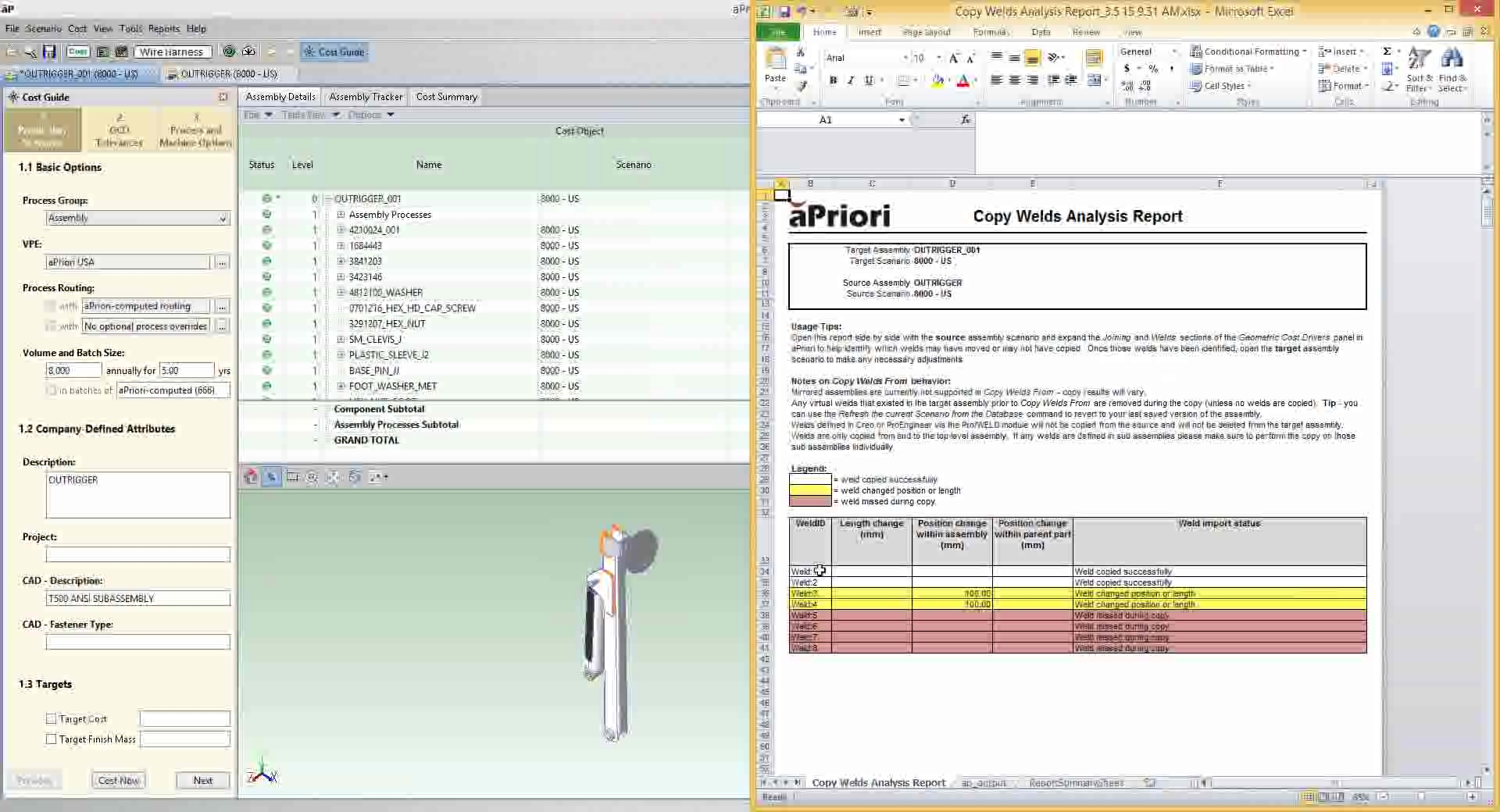Open Conditional Formatting dropdown
Viewport: 1500px width, 812px height.
[1248, 52]
